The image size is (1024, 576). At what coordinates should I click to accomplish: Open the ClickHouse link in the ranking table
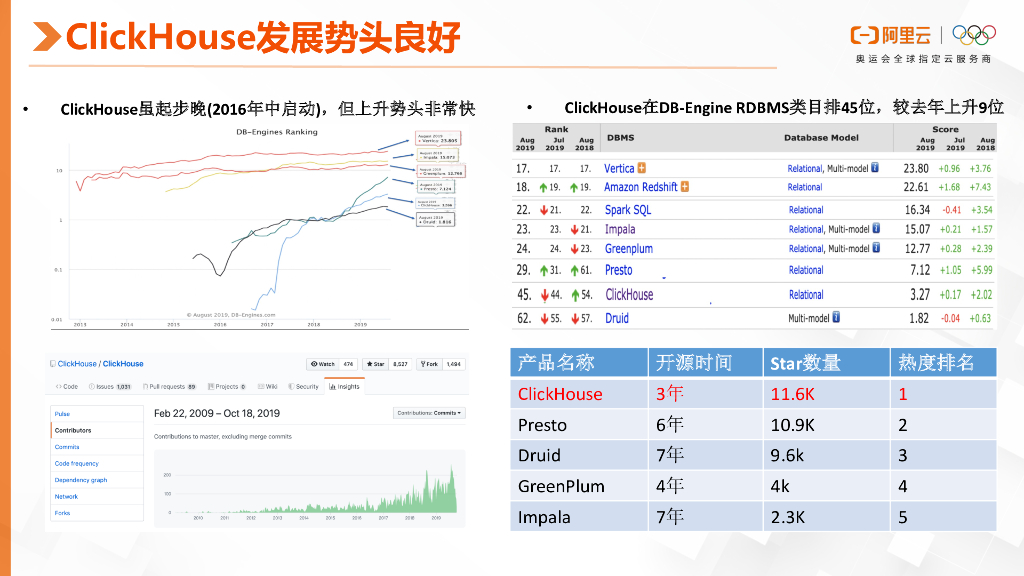click(629, 295)
